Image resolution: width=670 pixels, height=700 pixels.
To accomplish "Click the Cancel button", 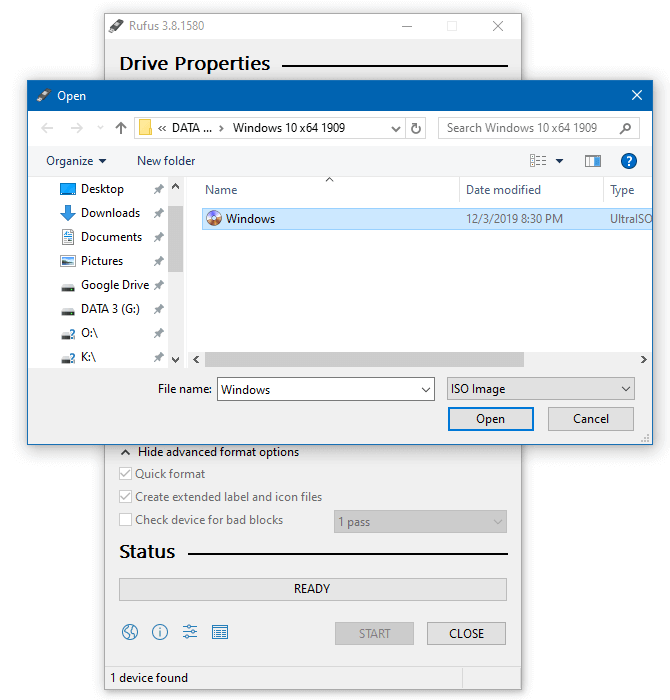I will [590, 419].
